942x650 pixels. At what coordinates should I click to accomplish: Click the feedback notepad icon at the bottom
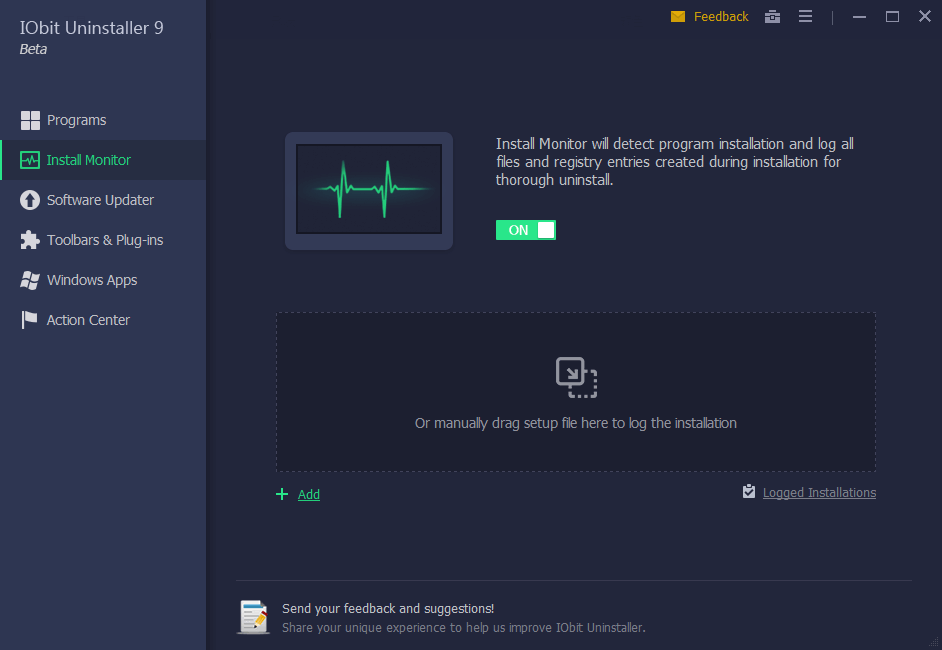253,617
